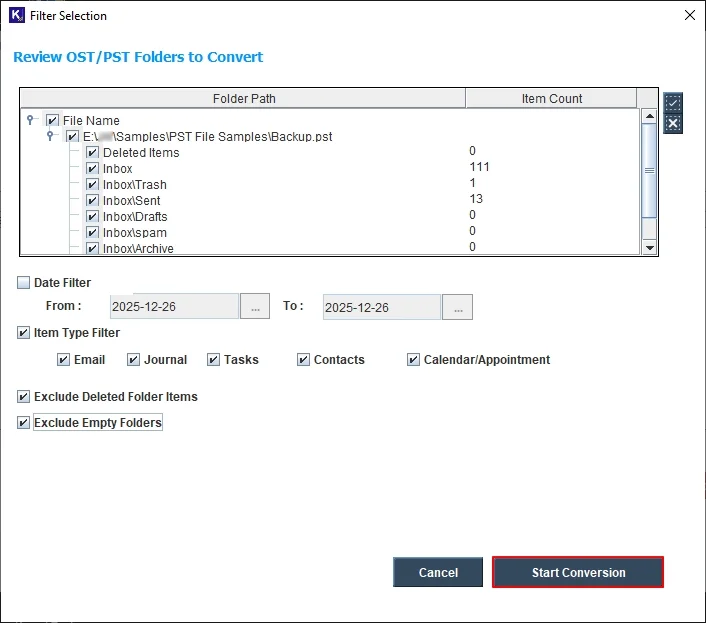Select the Inbox\spam row label
706x623 pixels.
tap(135, 233)
